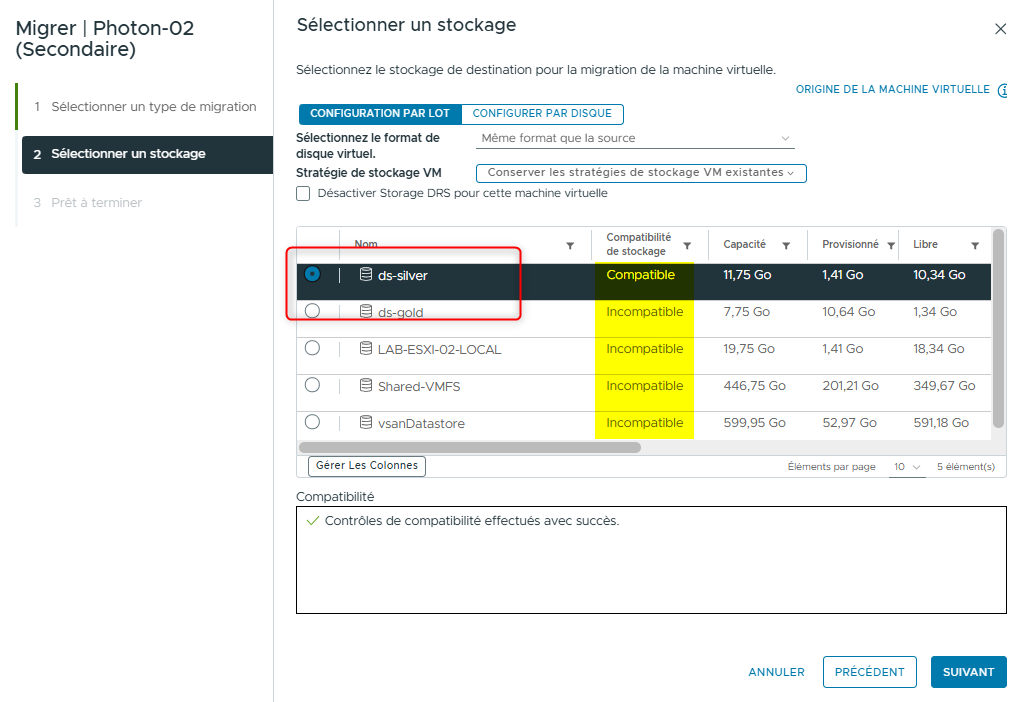Select the CONFIGURATION PAR LOT tab

(380, 114)
